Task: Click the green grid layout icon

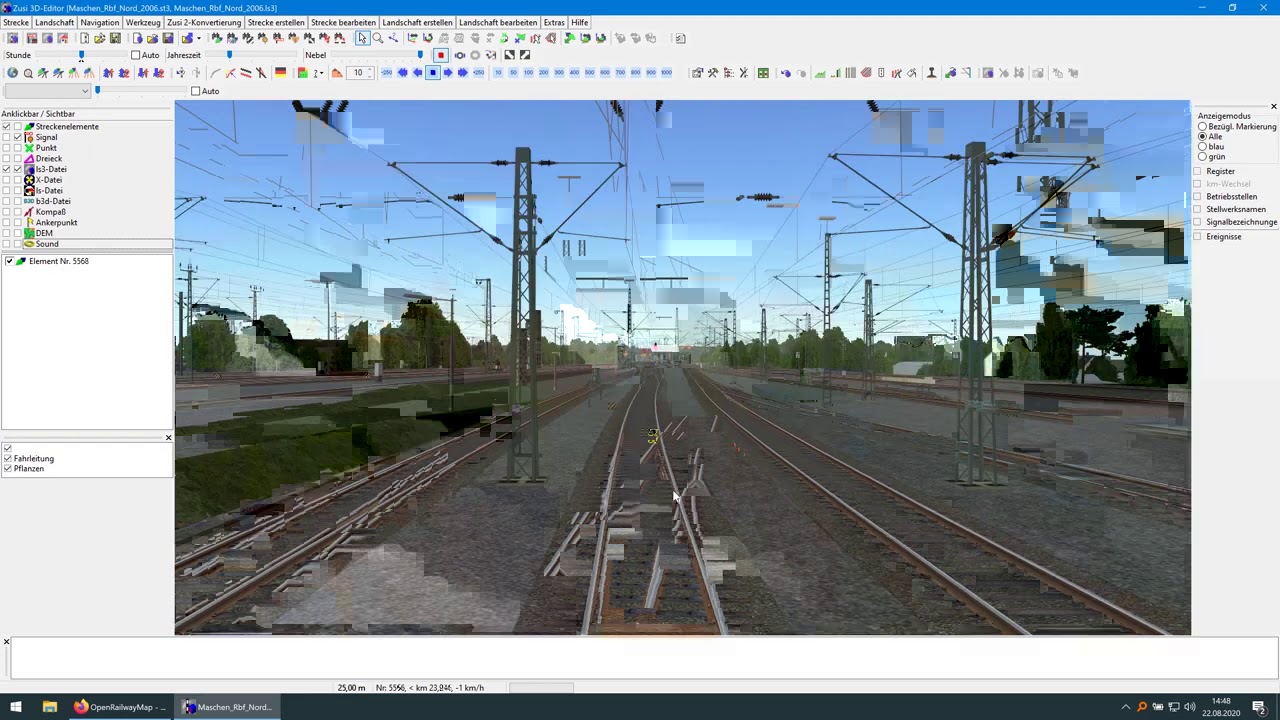Action: tap(763, 73)
